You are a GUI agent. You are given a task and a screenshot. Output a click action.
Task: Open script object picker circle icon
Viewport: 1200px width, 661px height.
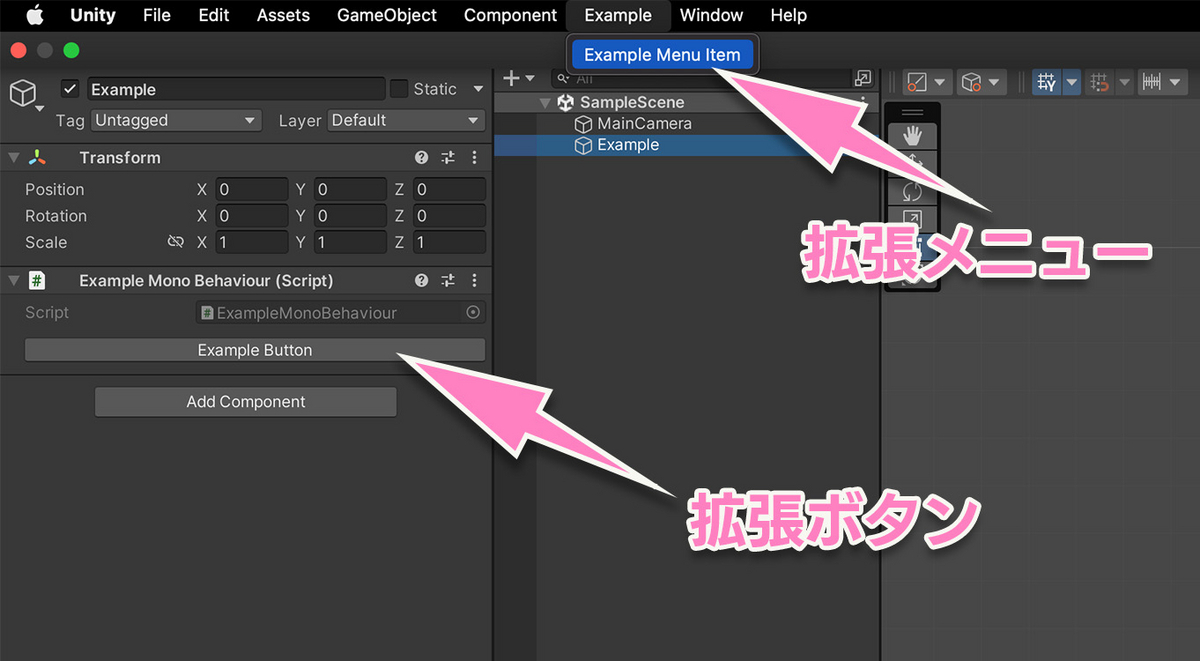click(474, 313)
